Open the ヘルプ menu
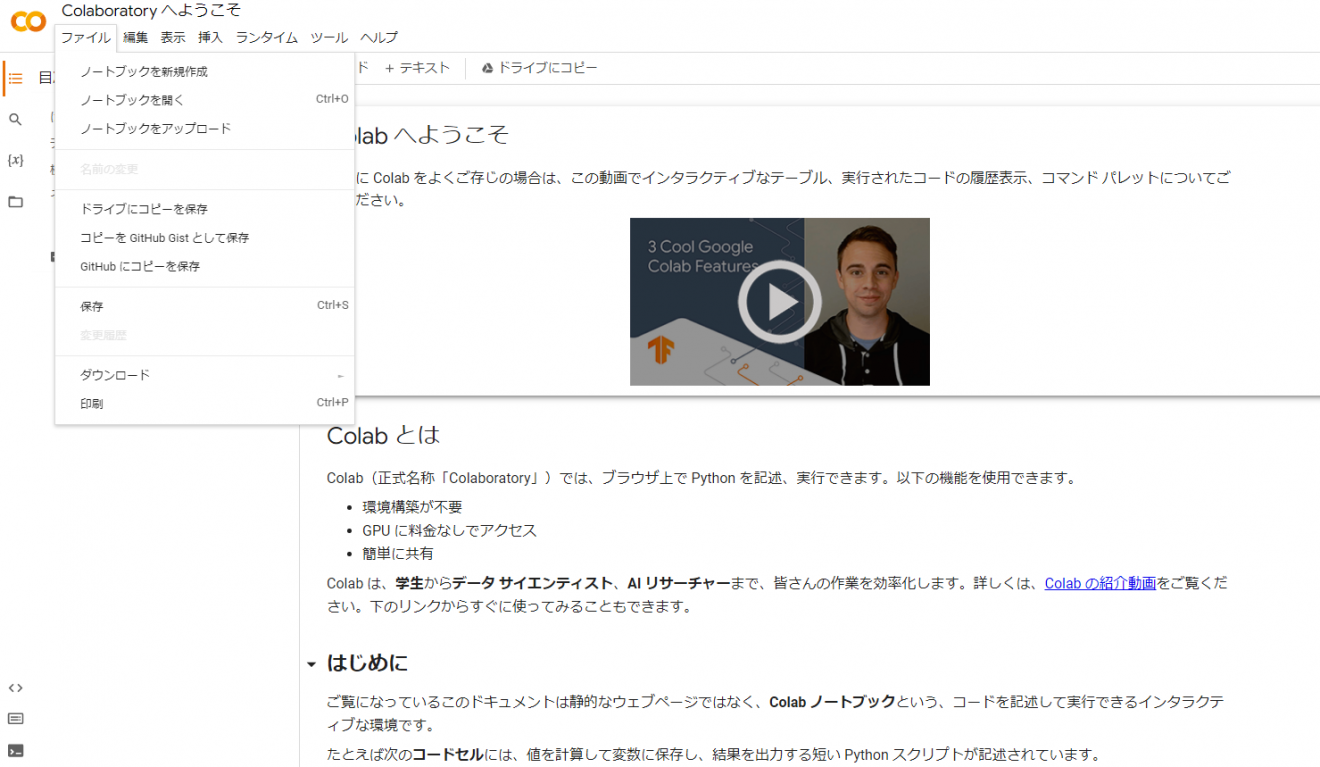This screenshot has height=767, width=1320. coord(378,37)
